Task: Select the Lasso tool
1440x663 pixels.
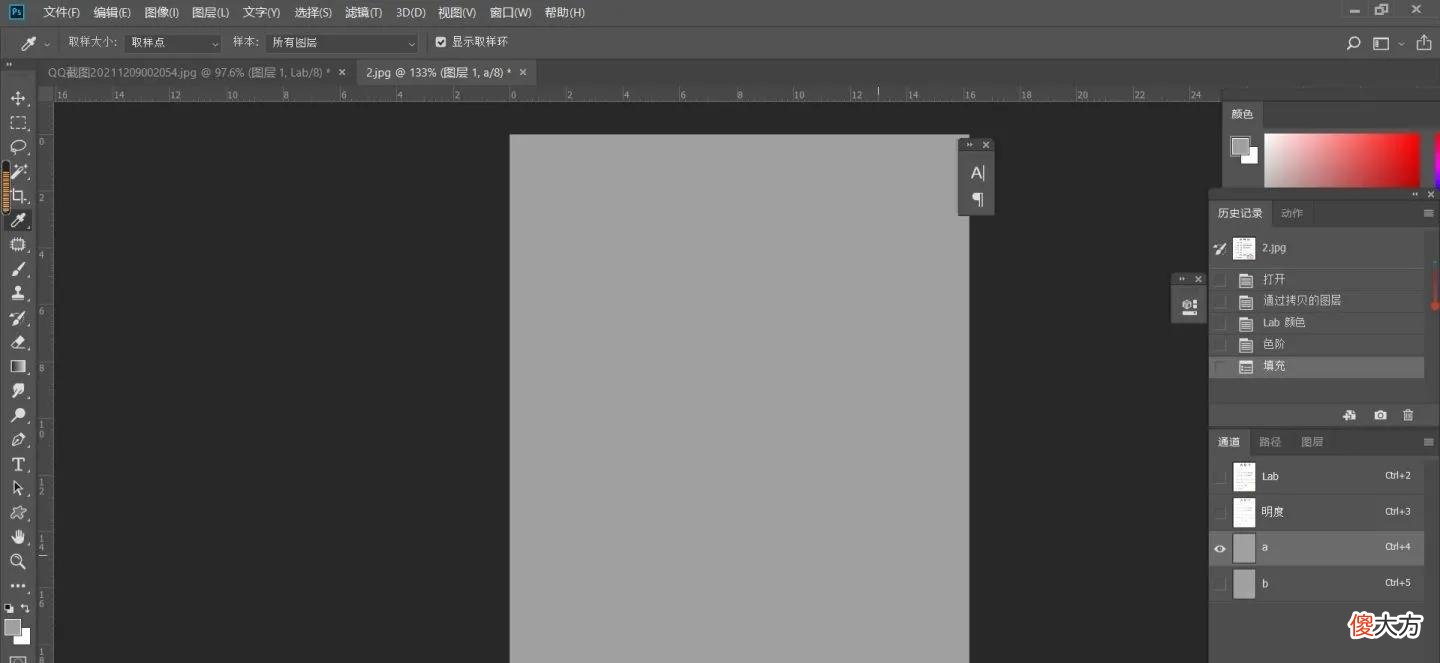Action: pos(18,147)
